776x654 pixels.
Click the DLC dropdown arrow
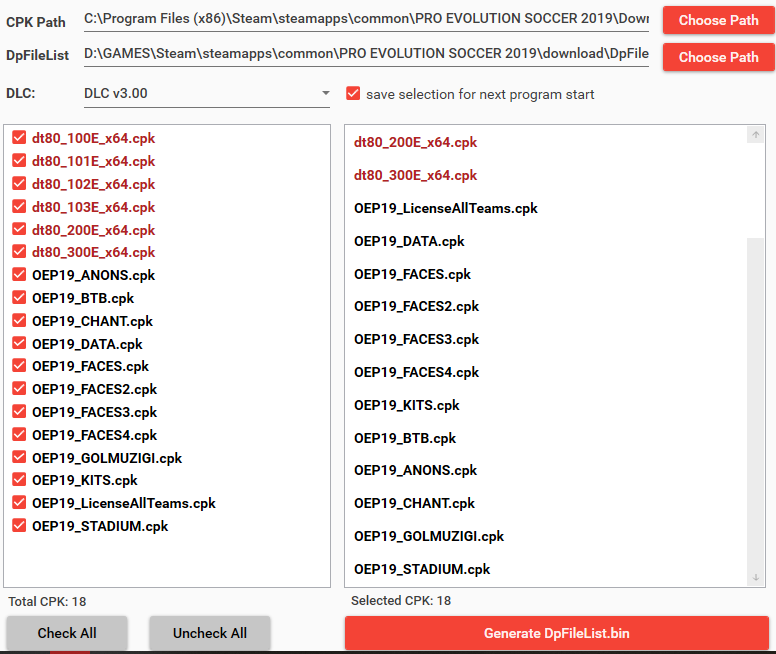click(x=325, y=94)
